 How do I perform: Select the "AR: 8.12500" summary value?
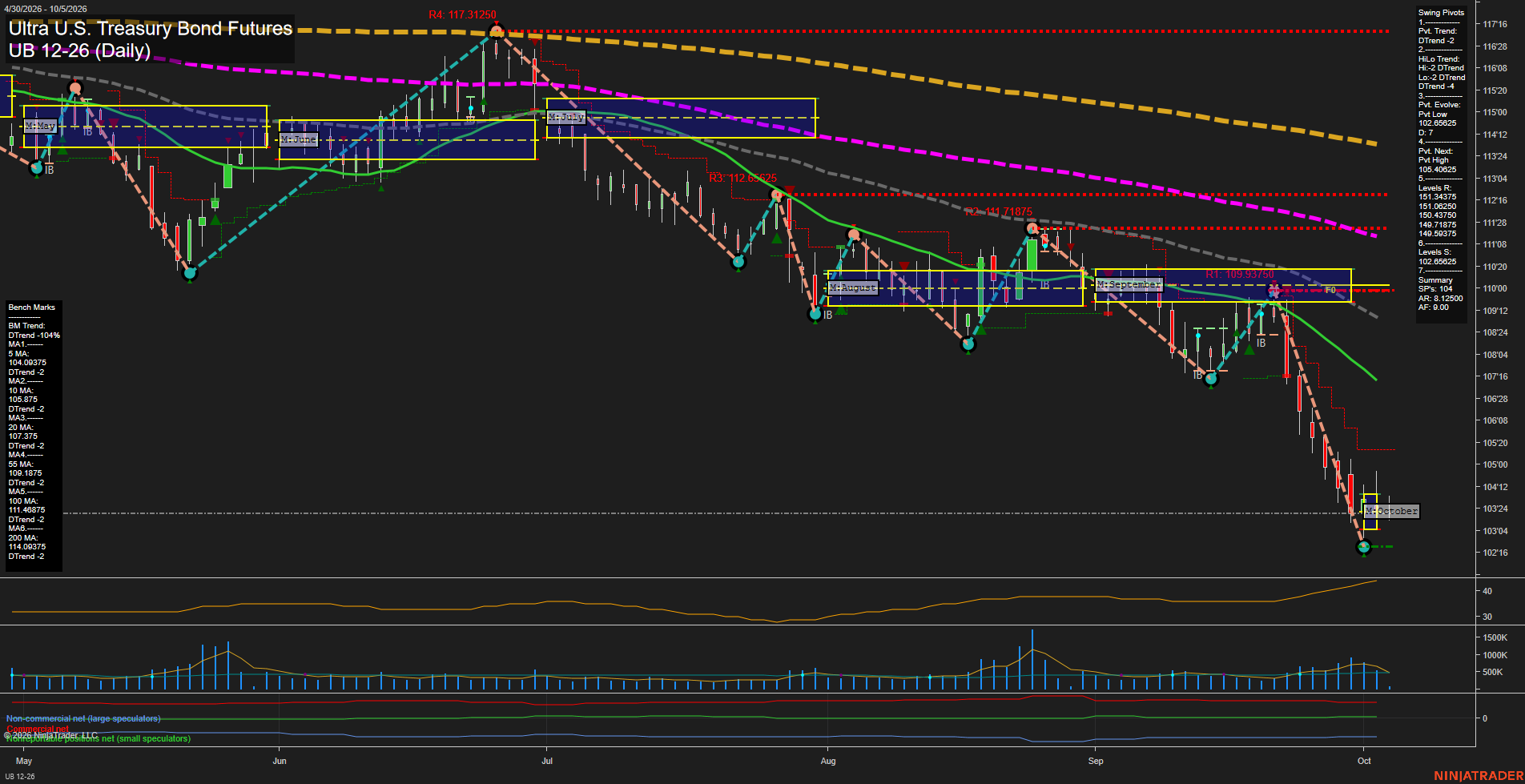point(1440,299)
